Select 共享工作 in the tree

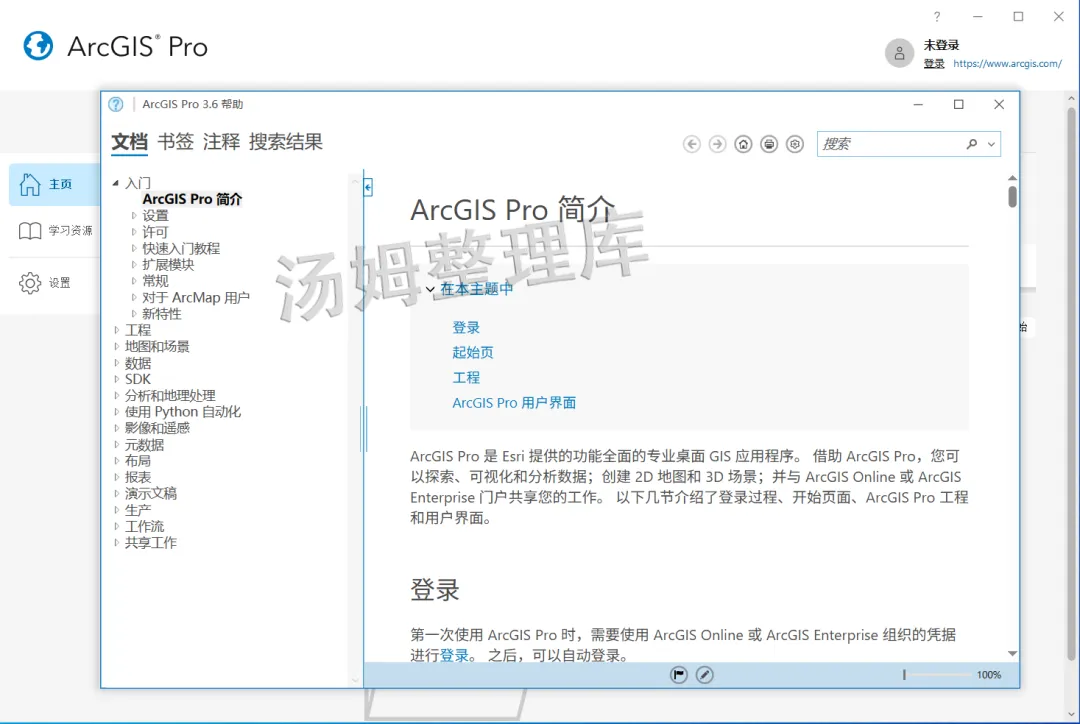point(151,543)
